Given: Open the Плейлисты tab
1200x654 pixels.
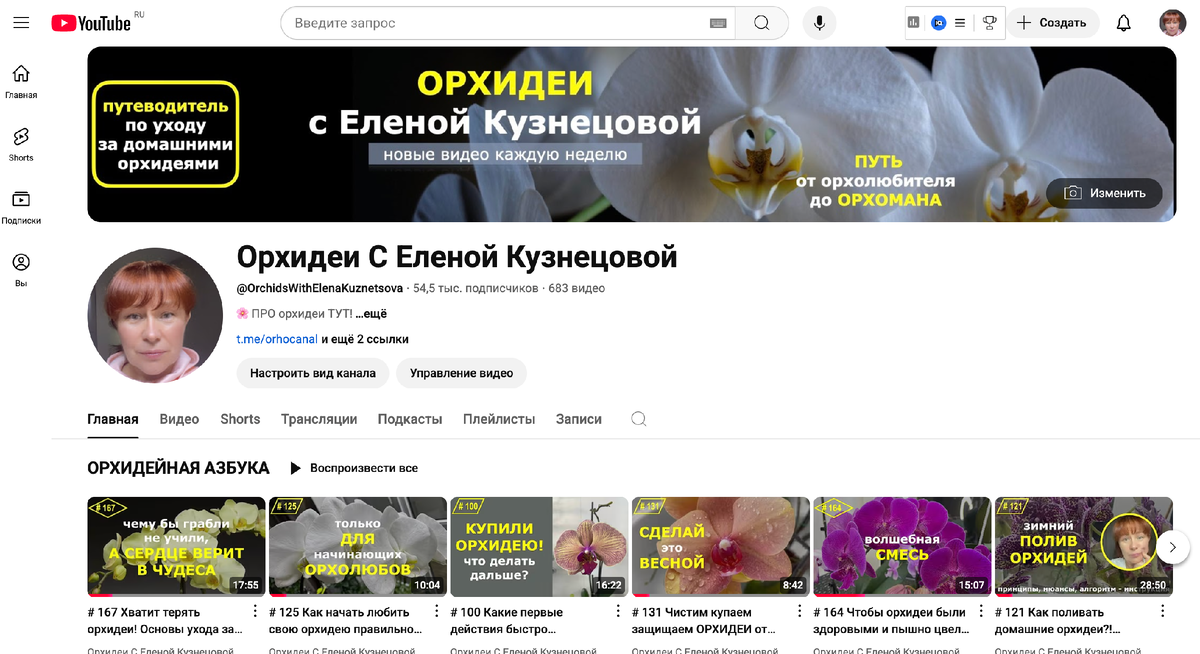Looking at the screenshot, I should (499, 419).
